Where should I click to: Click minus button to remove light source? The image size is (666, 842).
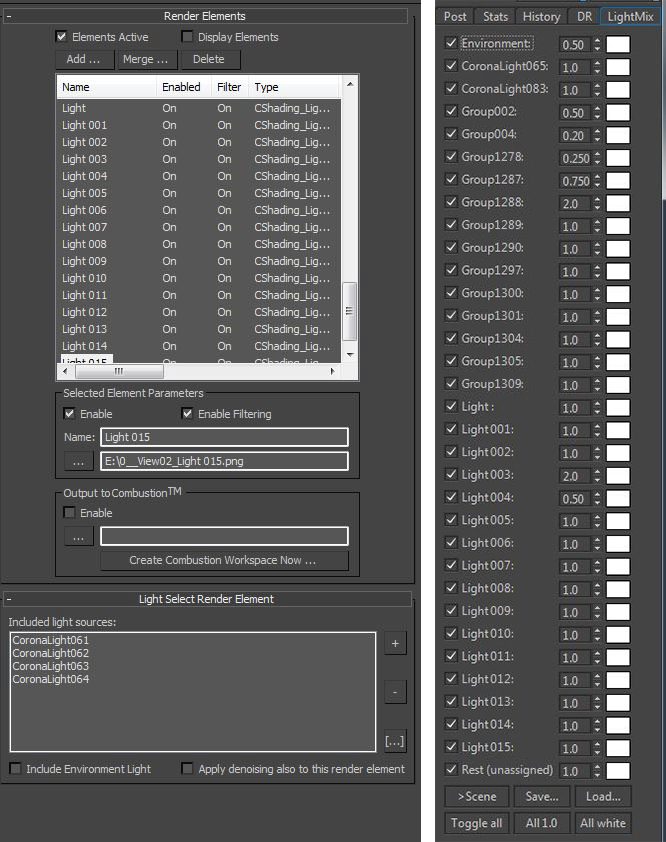tap(395, 692)
